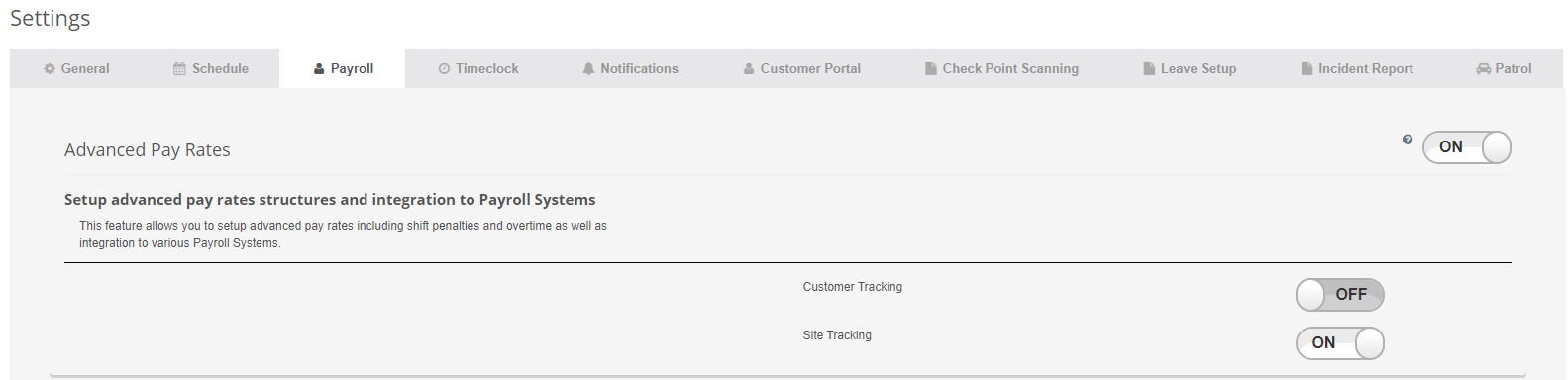This screenshot has width=1568, height=380.
Task: Click the file icon beside Incident Report
Action: (x=1307, y=69)
